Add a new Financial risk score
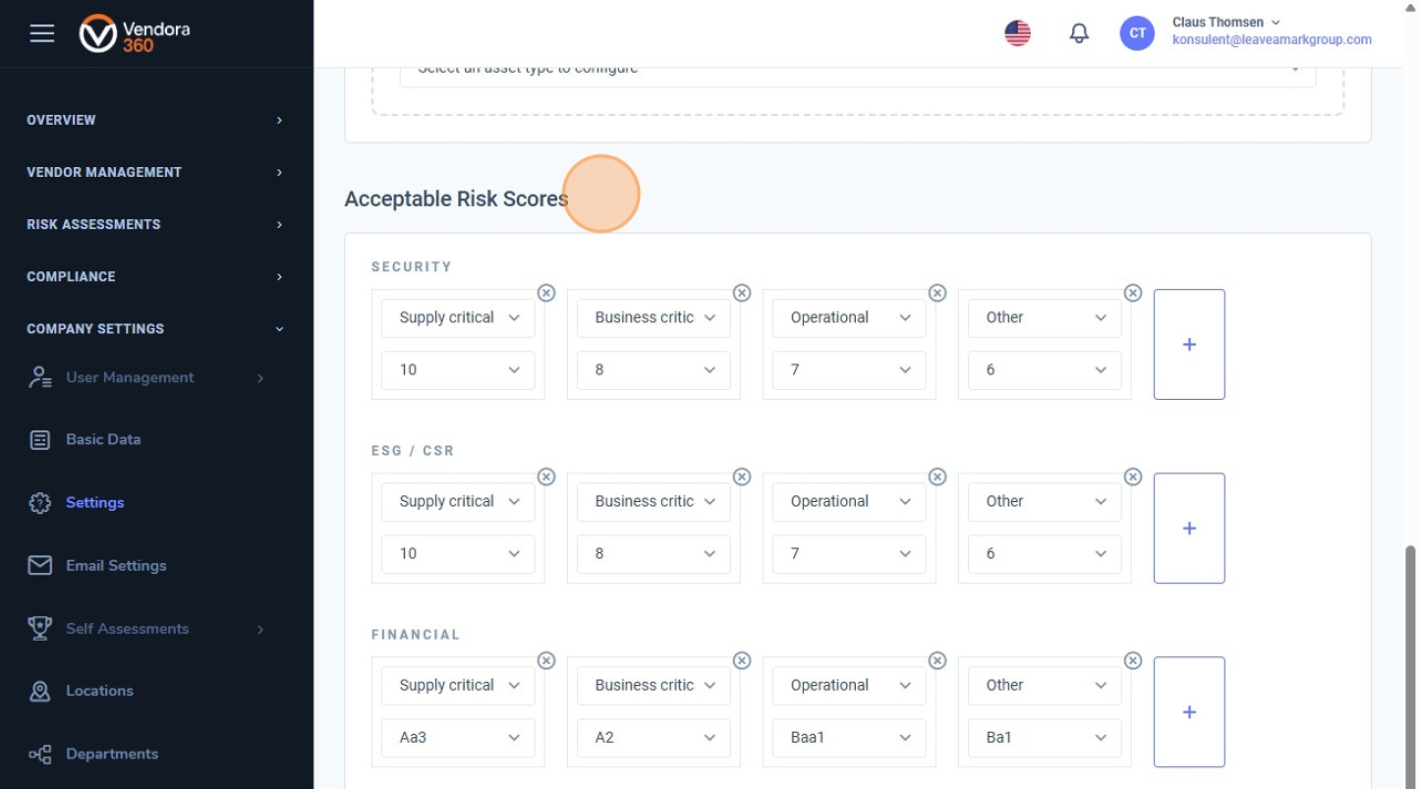Viewport: 1419px width, 789px height. click(1189, 712)
